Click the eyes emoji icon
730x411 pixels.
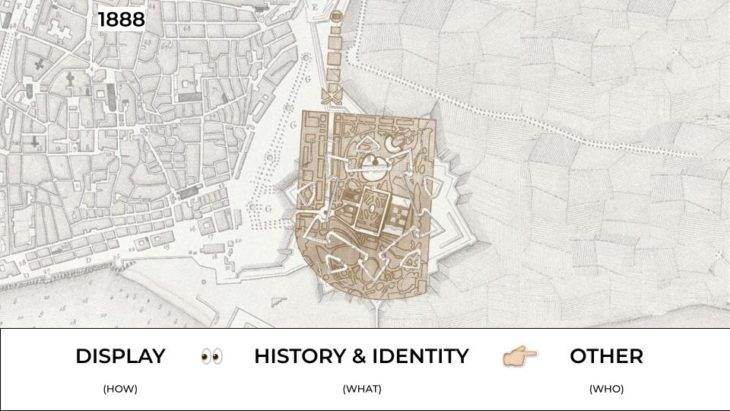click(x=212, y=357)
